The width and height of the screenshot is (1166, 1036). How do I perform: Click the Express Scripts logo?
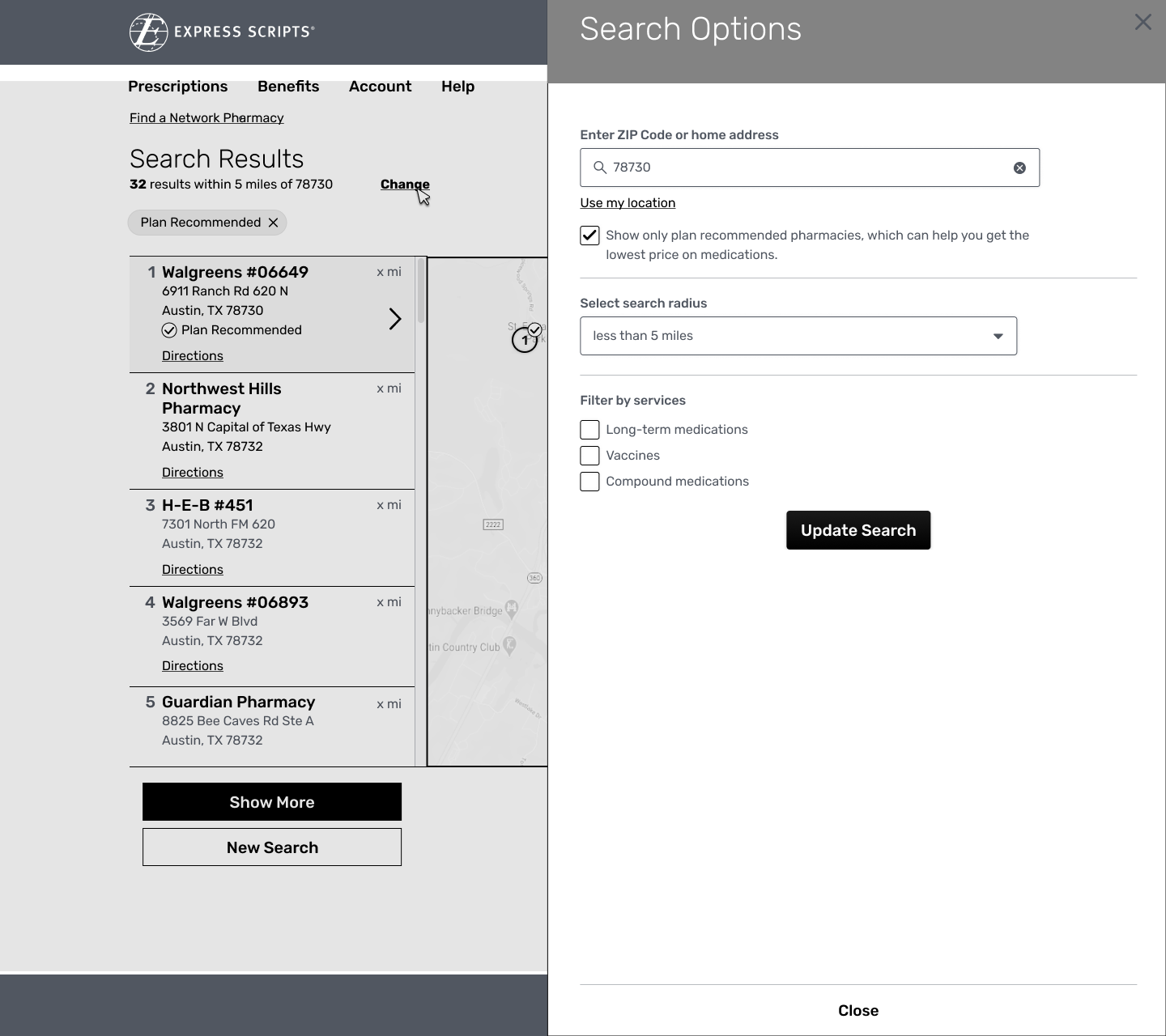point(222,32)
